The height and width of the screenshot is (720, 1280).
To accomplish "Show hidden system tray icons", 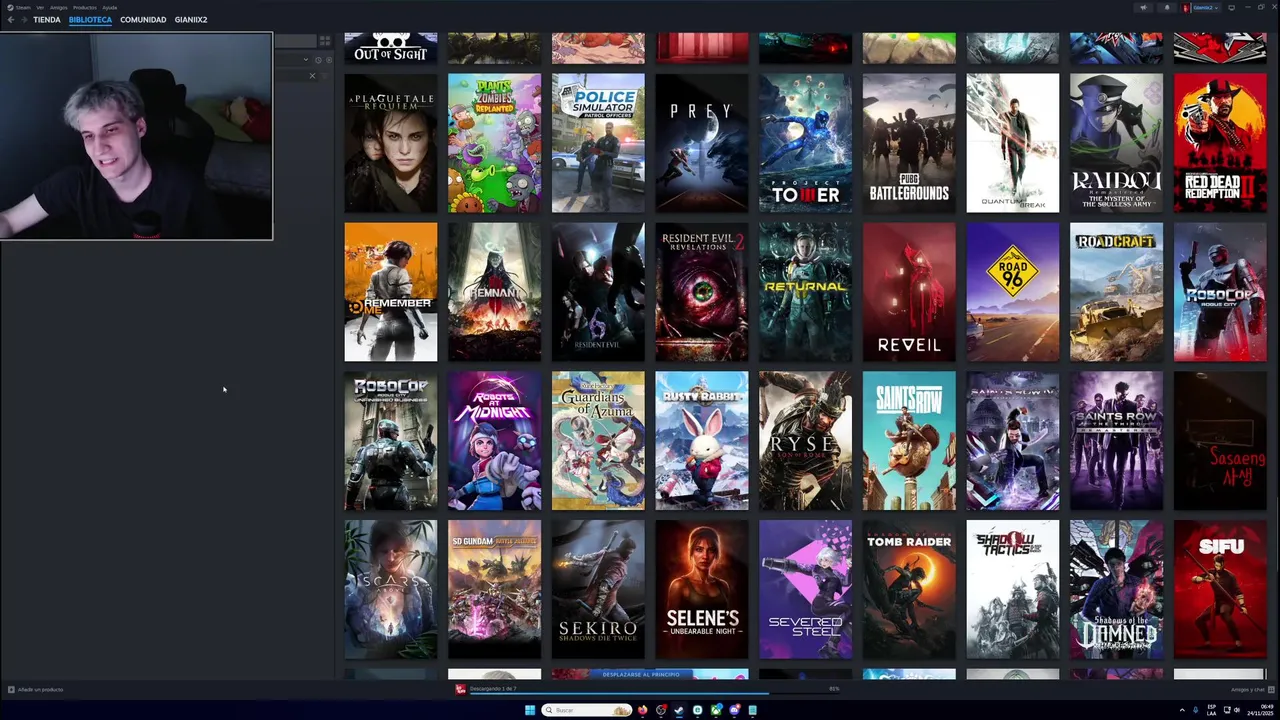I will [x=1182, y=710].
